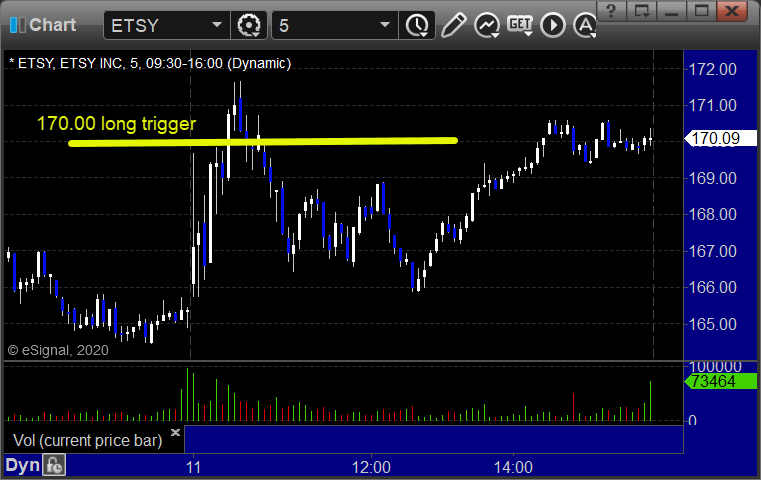Select the pencil drawing tool

(453, 25)
